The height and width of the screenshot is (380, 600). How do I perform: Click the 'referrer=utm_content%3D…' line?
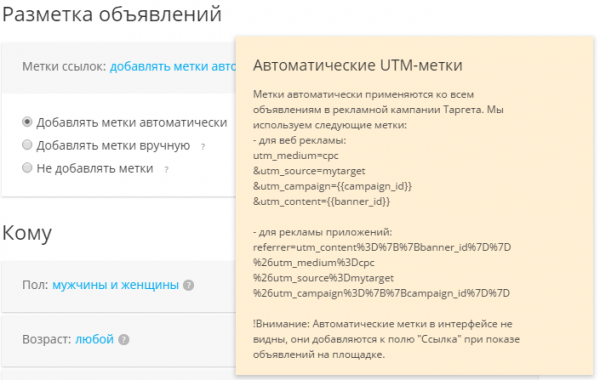(382, 248)
